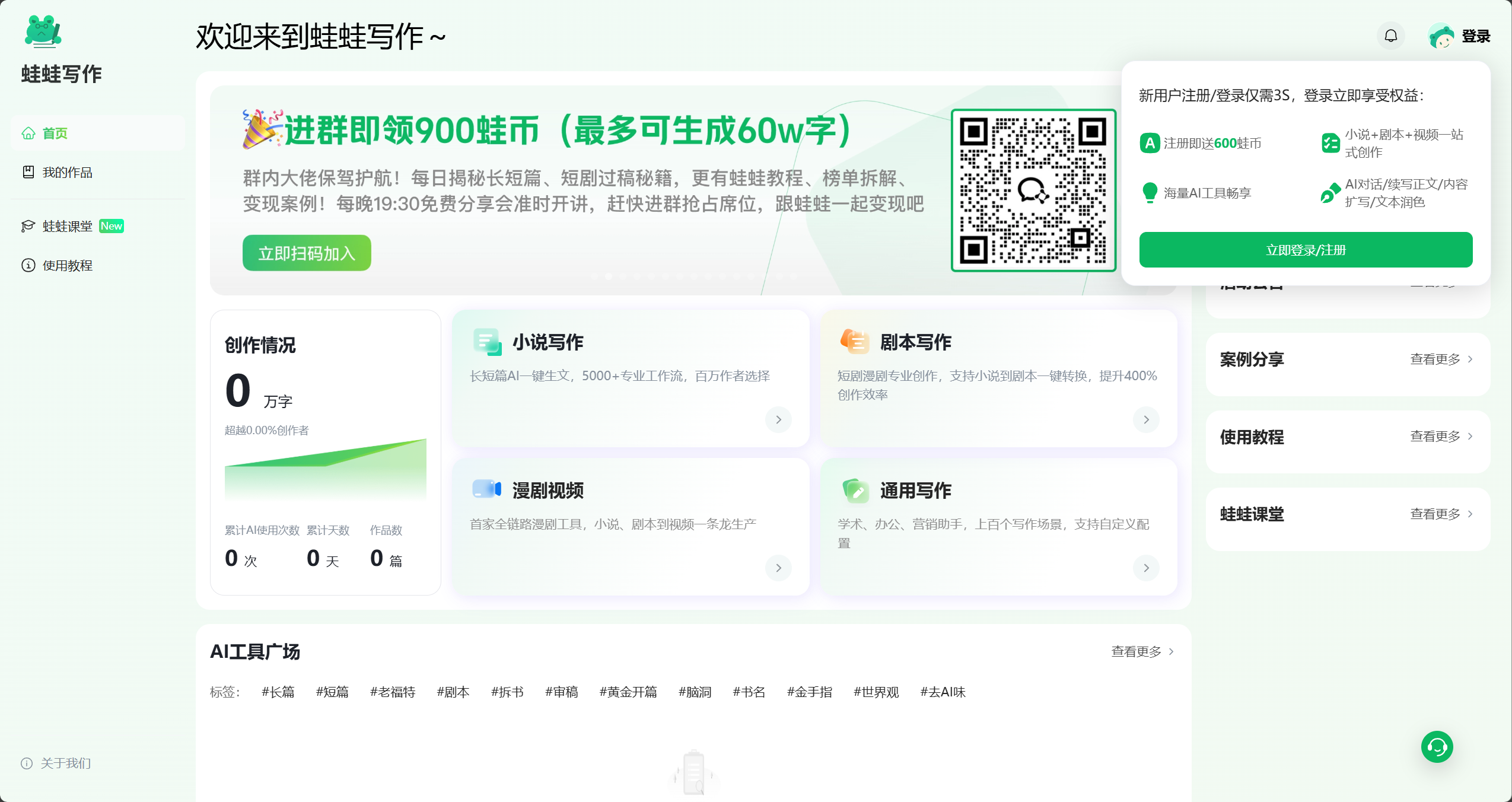Click the 立即扫码加入 button

click(306, 253)
